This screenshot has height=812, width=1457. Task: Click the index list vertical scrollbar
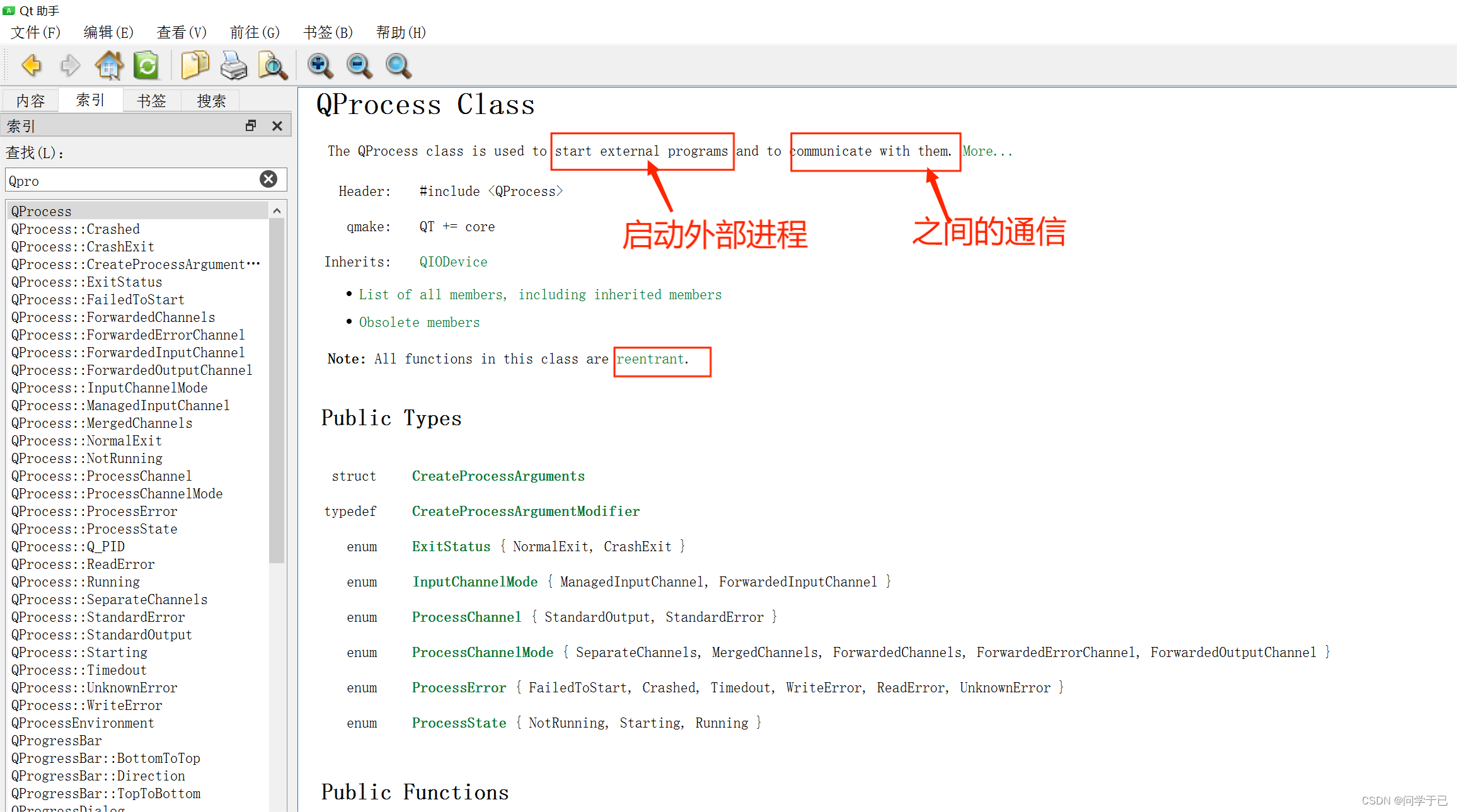(277, 391)
